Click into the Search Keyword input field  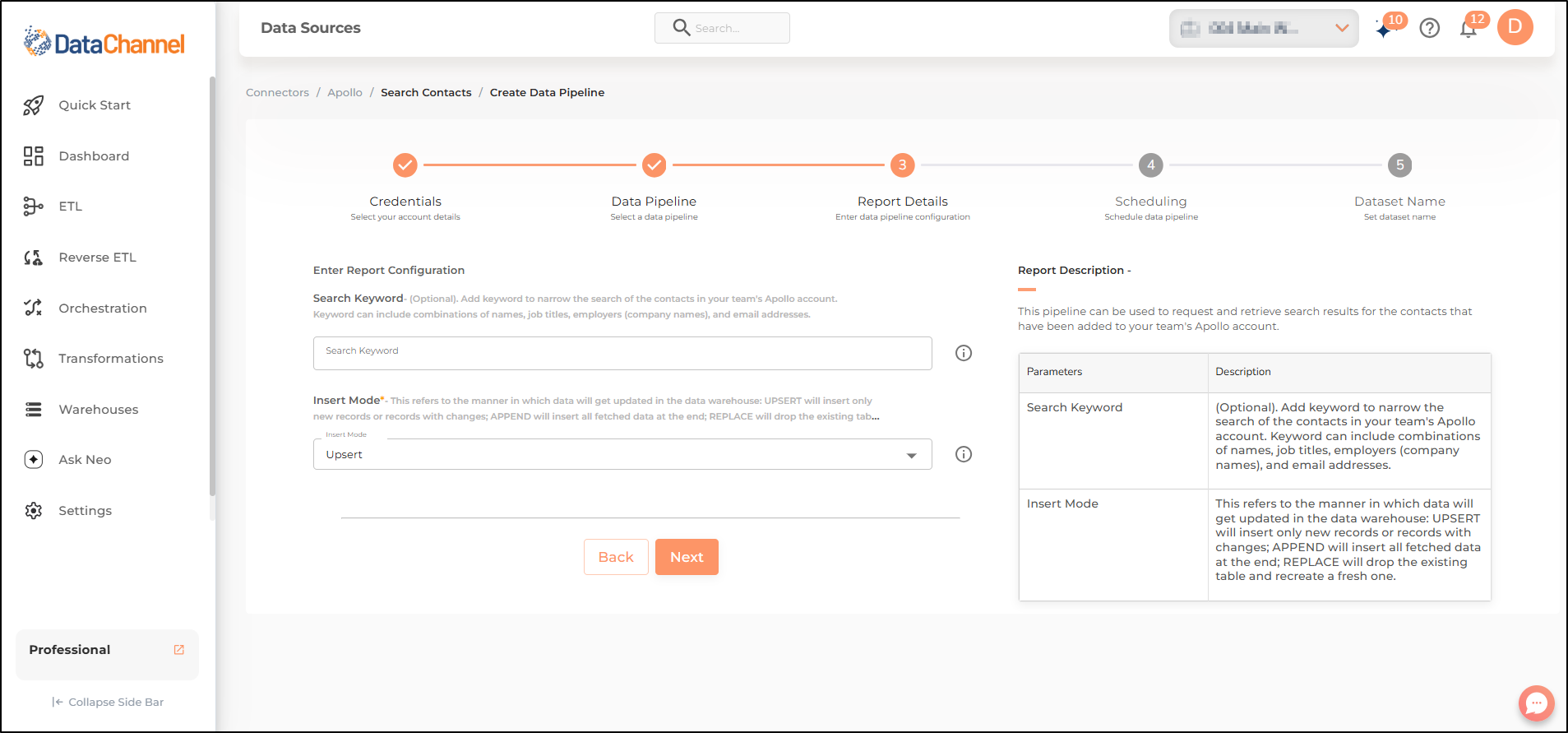coord(622,353)
